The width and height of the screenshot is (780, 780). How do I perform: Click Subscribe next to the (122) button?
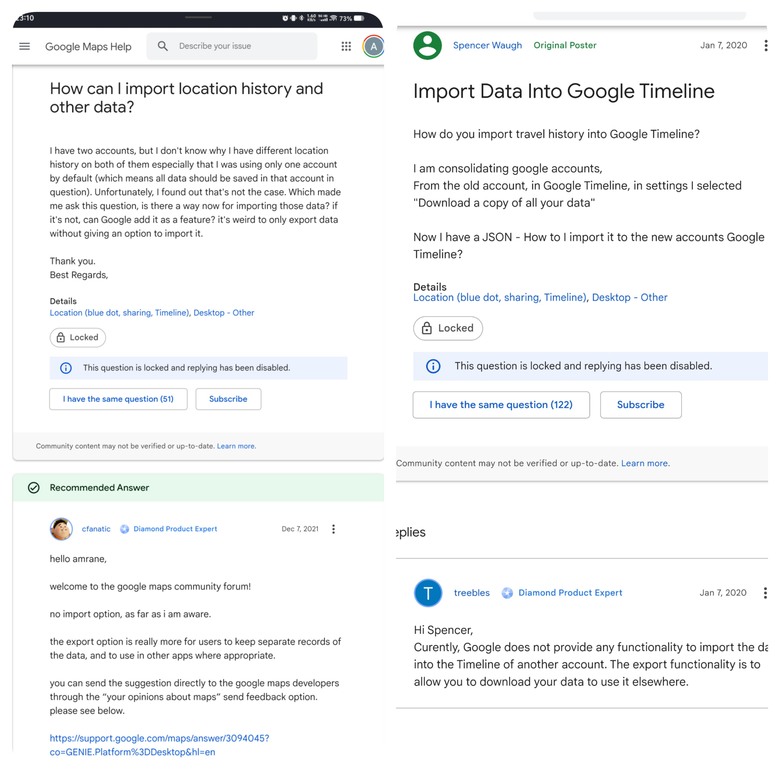point(641,405)
